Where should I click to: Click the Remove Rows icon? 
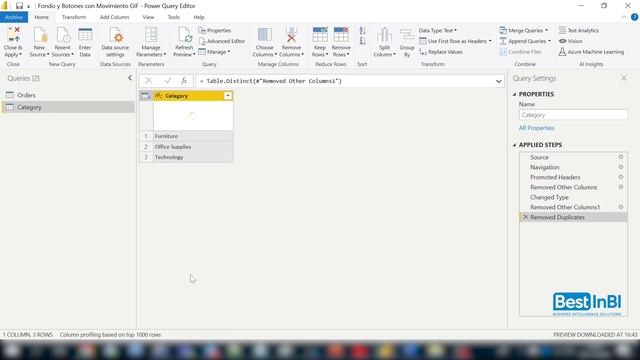pyautogui.click(x=341, y=35)
